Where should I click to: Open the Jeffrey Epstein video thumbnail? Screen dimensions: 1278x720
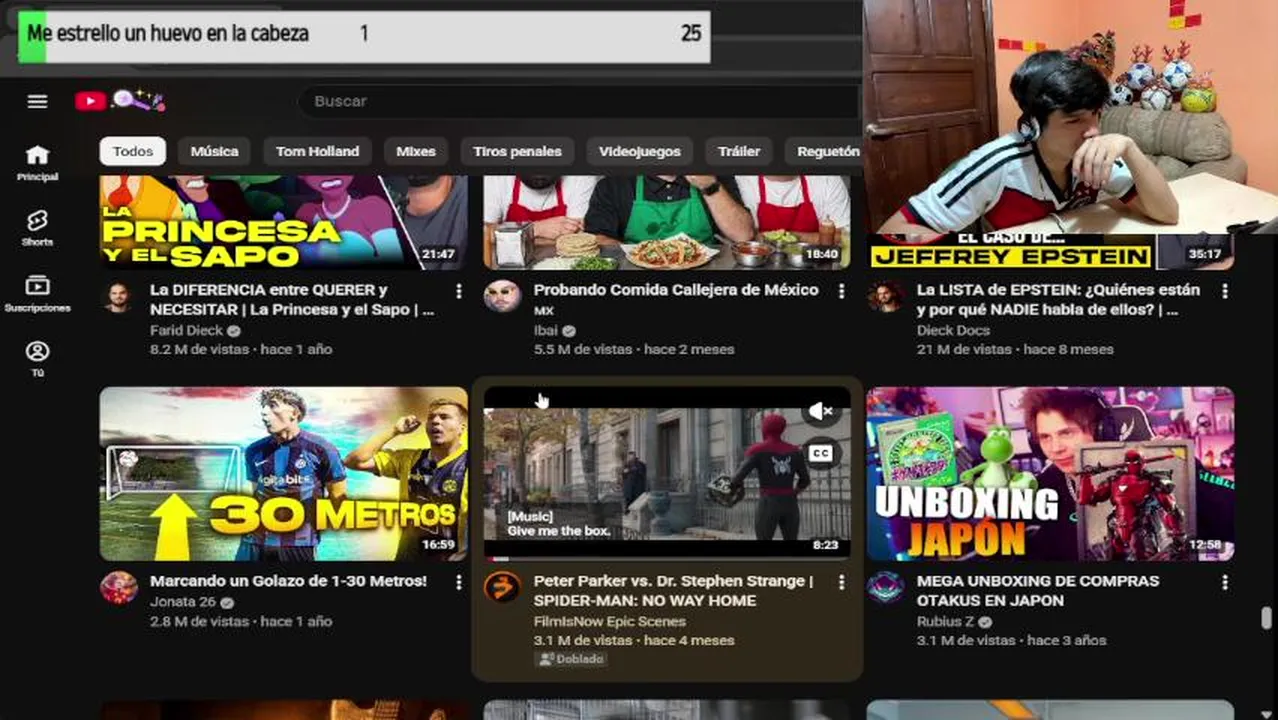point(1050,251)
